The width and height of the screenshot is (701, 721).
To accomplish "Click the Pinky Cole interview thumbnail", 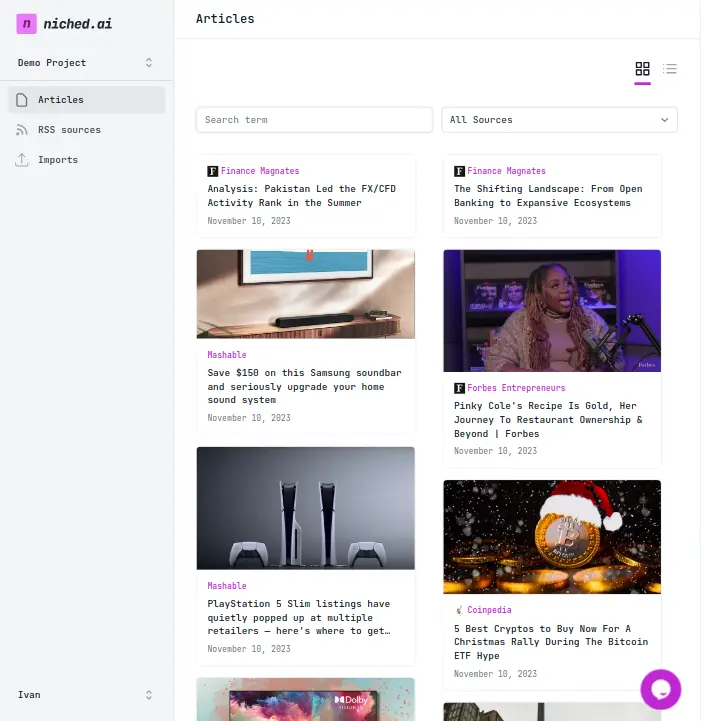I will pos(552,311).
